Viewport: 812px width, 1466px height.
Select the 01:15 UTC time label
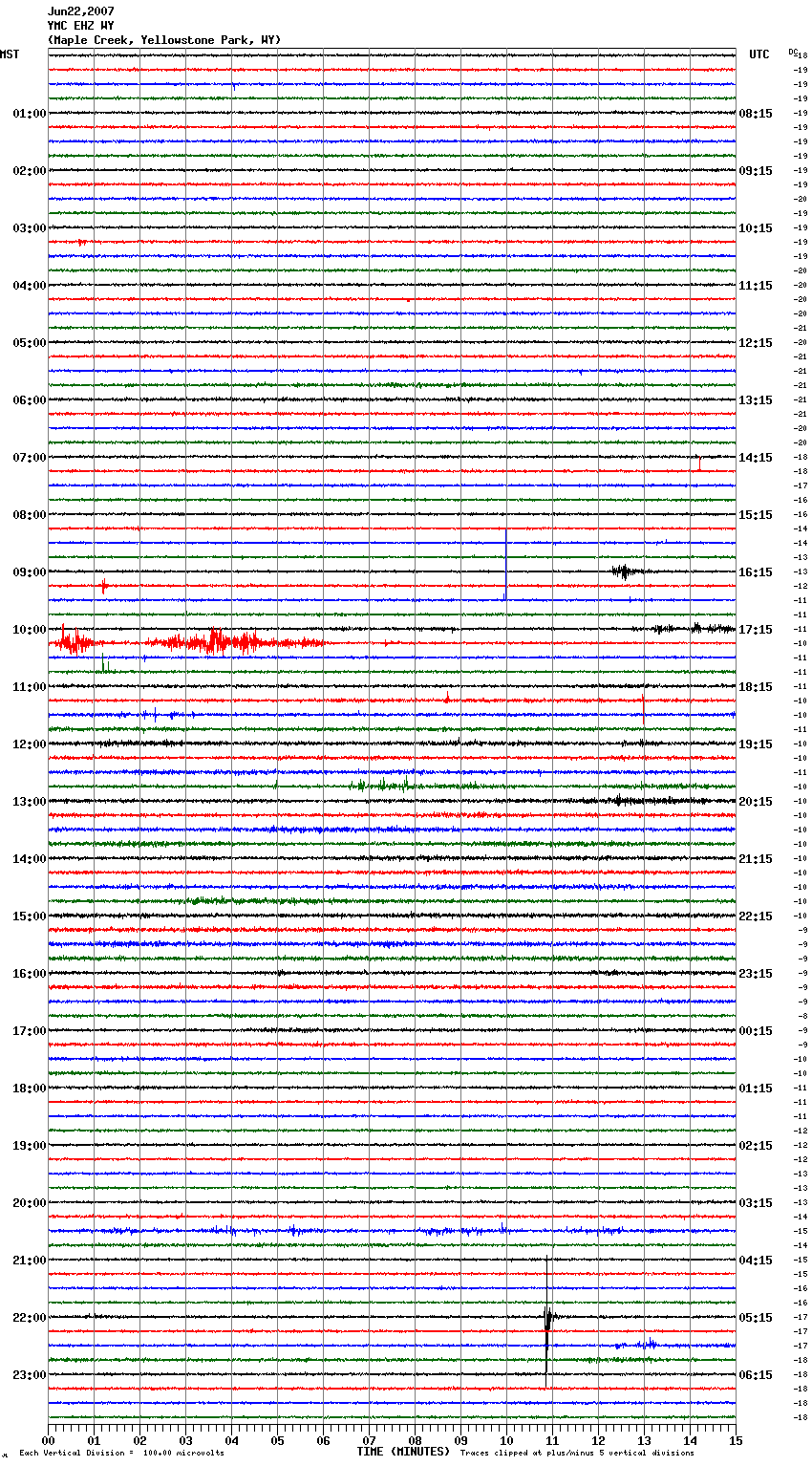click(756, 1089)
